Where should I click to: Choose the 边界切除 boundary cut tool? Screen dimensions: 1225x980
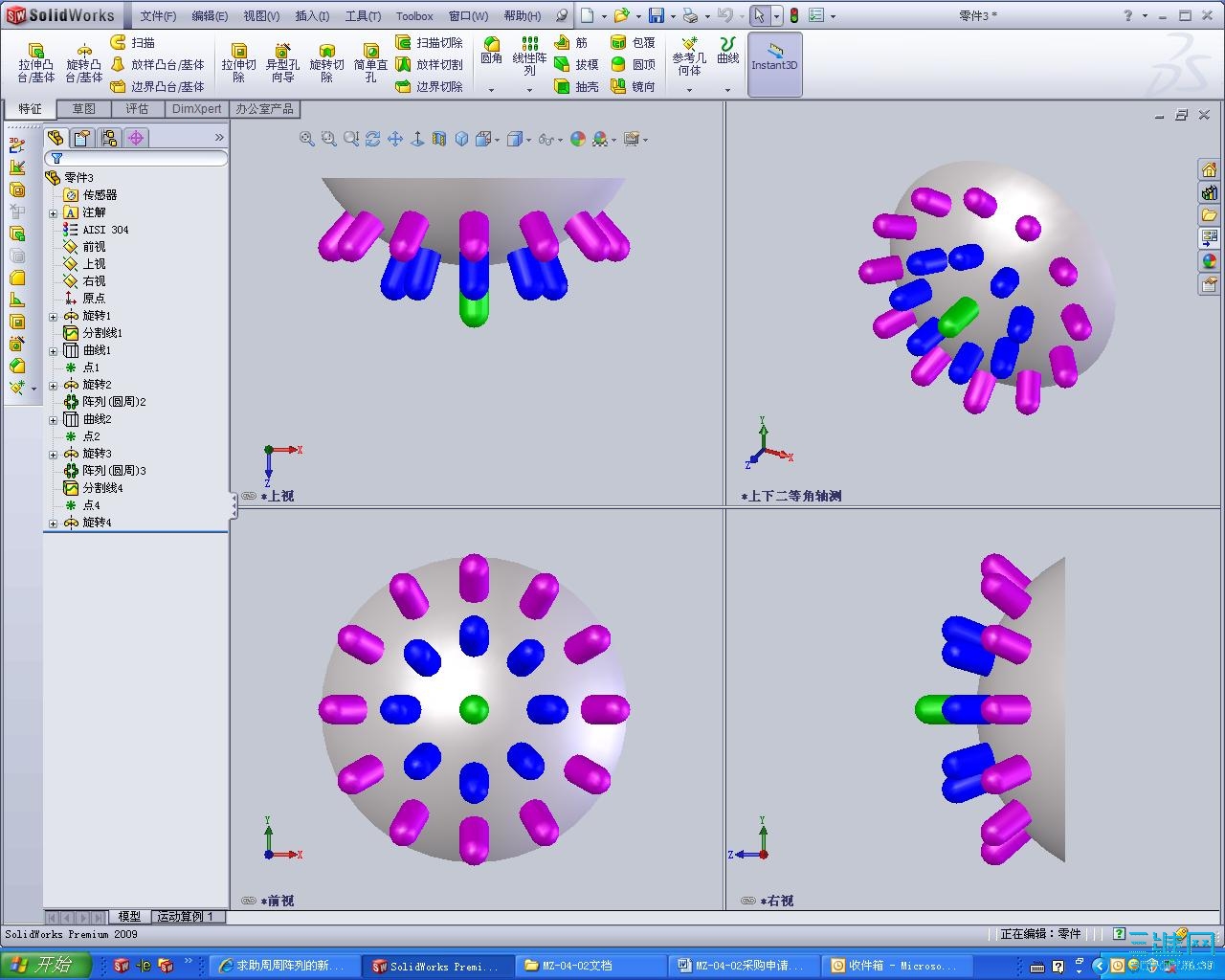(x=429, y=86)
